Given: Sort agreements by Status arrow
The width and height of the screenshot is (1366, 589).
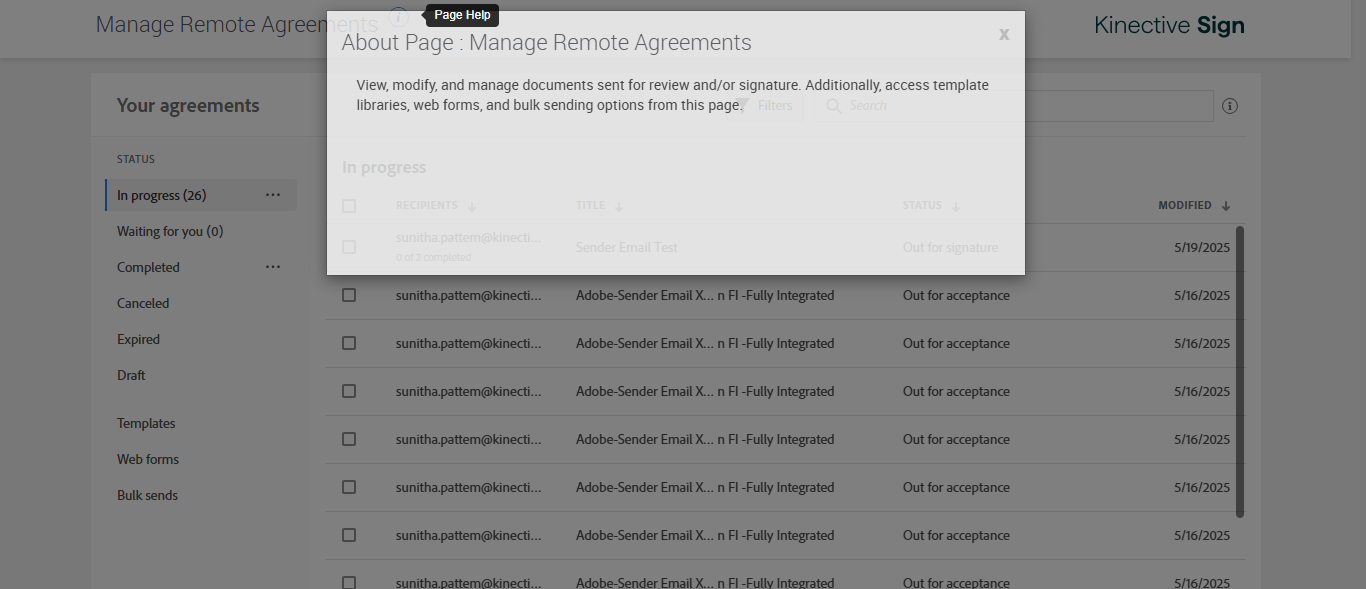Looking at the screenshot, I should coord(956,206).
